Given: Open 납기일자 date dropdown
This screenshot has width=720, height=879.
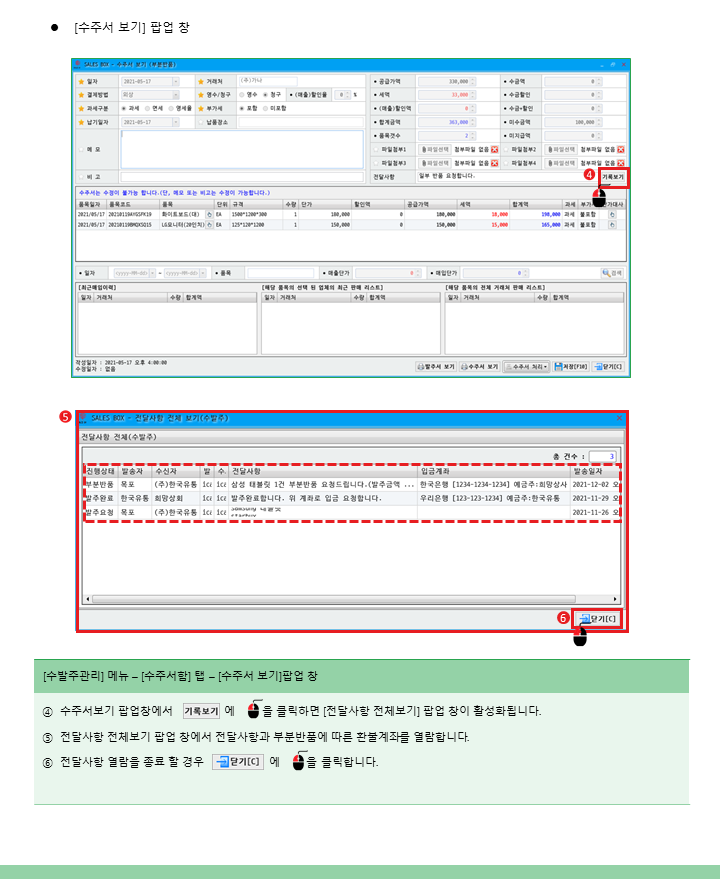Looking at the screenshot, I should 176,122.
